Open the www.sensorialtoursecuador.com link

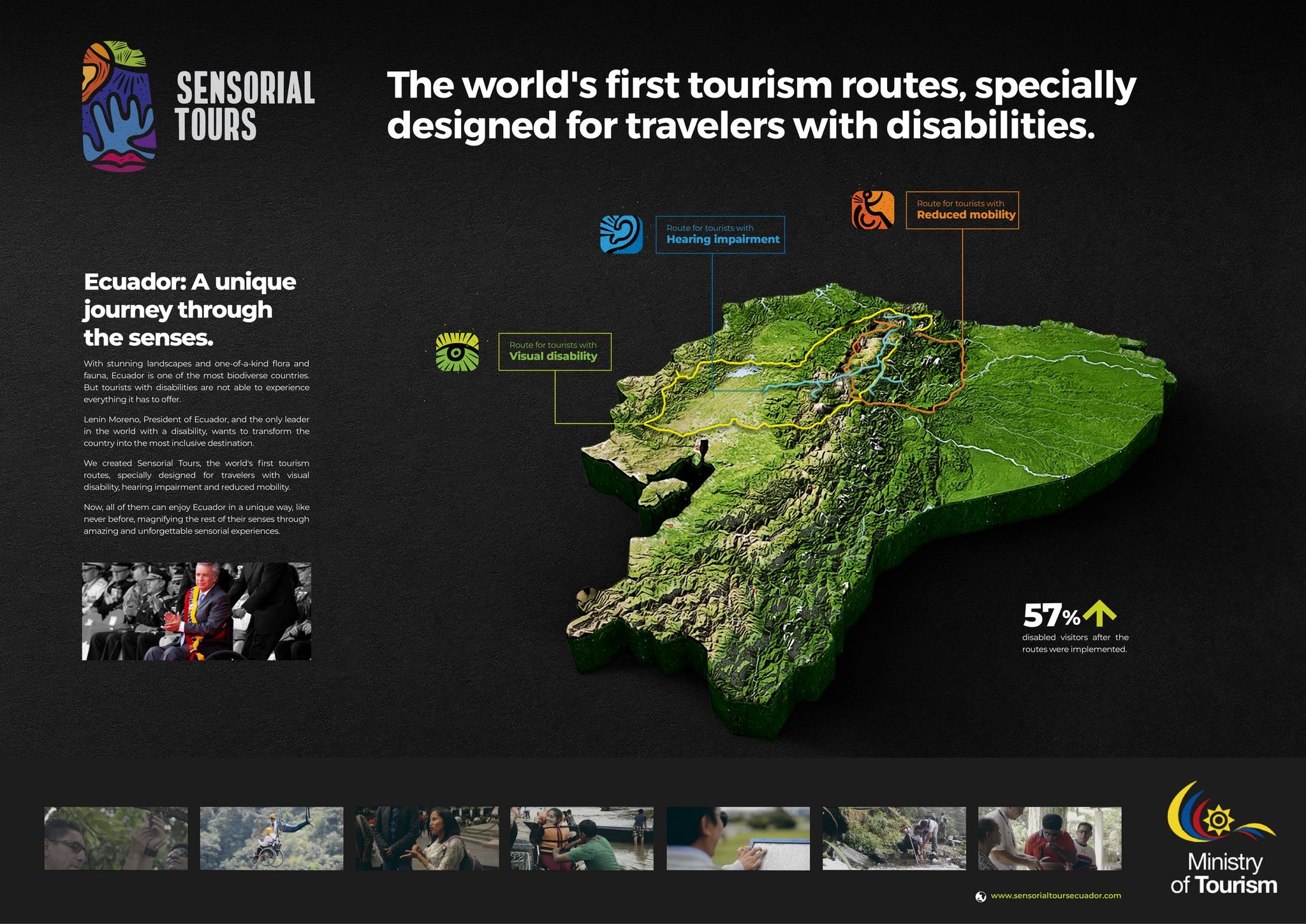pos(1055,896)
